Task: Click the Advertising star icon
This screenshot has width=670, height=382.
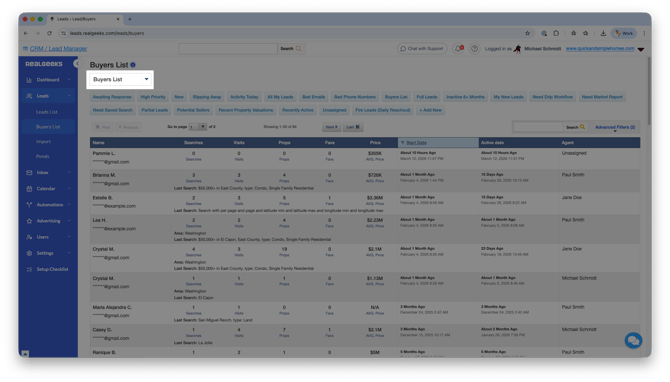Action: 29,221
